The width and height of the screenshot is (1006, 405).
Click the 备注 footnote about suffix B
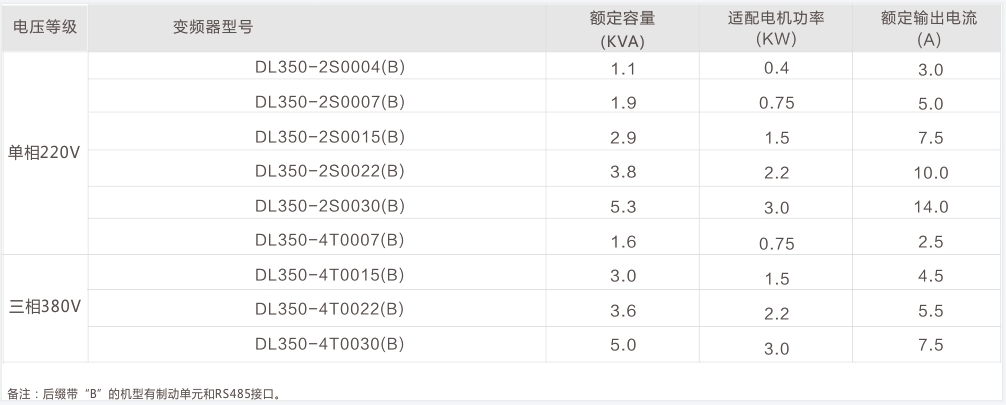(144, 393)
